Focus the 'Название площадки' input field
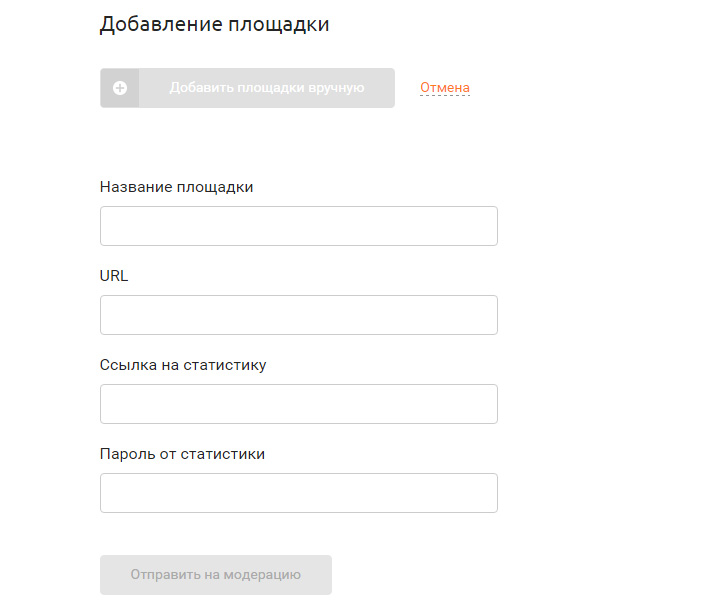The image size is (707, 610). (x=298, y=226)
